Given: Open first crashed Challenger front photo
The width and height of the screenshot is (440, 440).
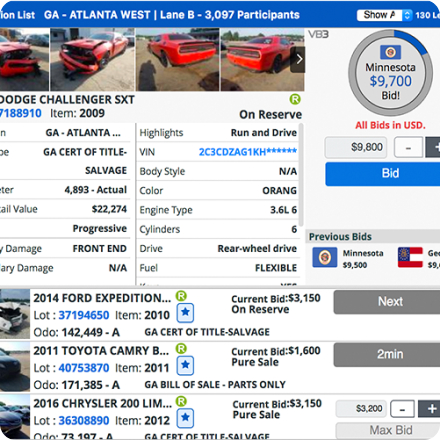Looking at the screenshot, I should point(24,59).
